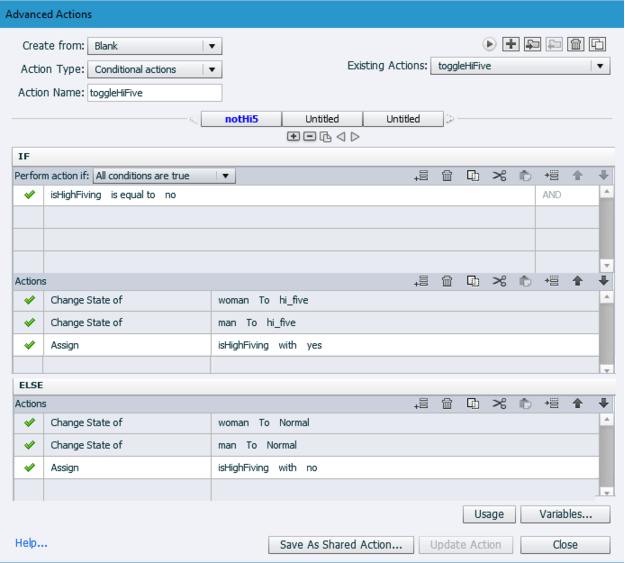
Task: Select isHighFiving with no cell
Action: tap(405, 468)
